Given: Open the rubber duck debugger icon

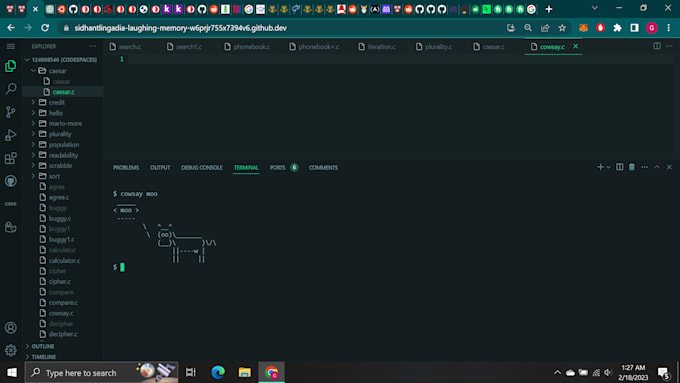Looking at the screenshot, I should point(10,226).
